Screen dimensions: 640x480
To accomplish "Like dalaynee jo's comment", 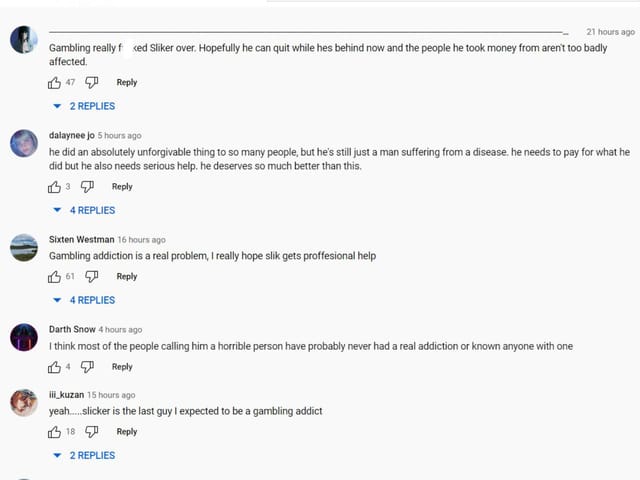I will click(55, 187).
